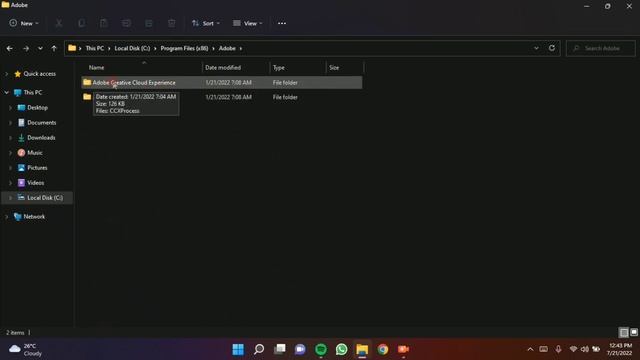640x360 pixels.
Task: Open the weather widget
Action: [x=25, y=350]
